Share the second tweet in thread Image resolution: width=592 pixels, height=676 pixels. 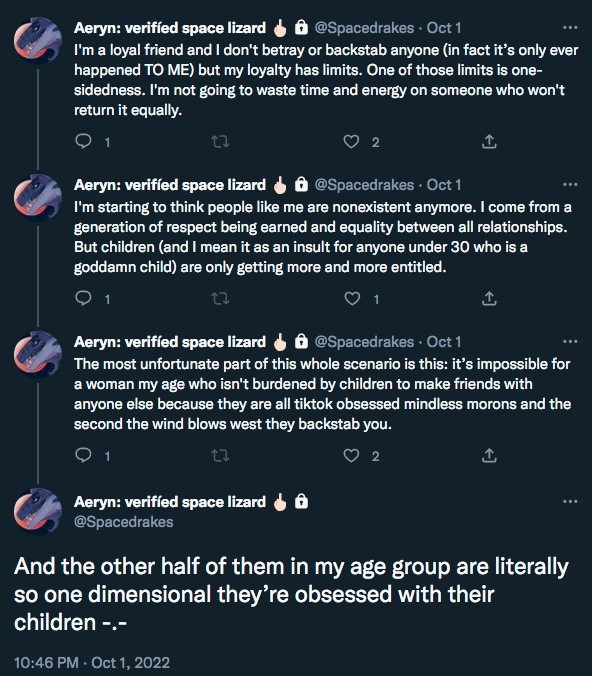click(x=489, y=298)
